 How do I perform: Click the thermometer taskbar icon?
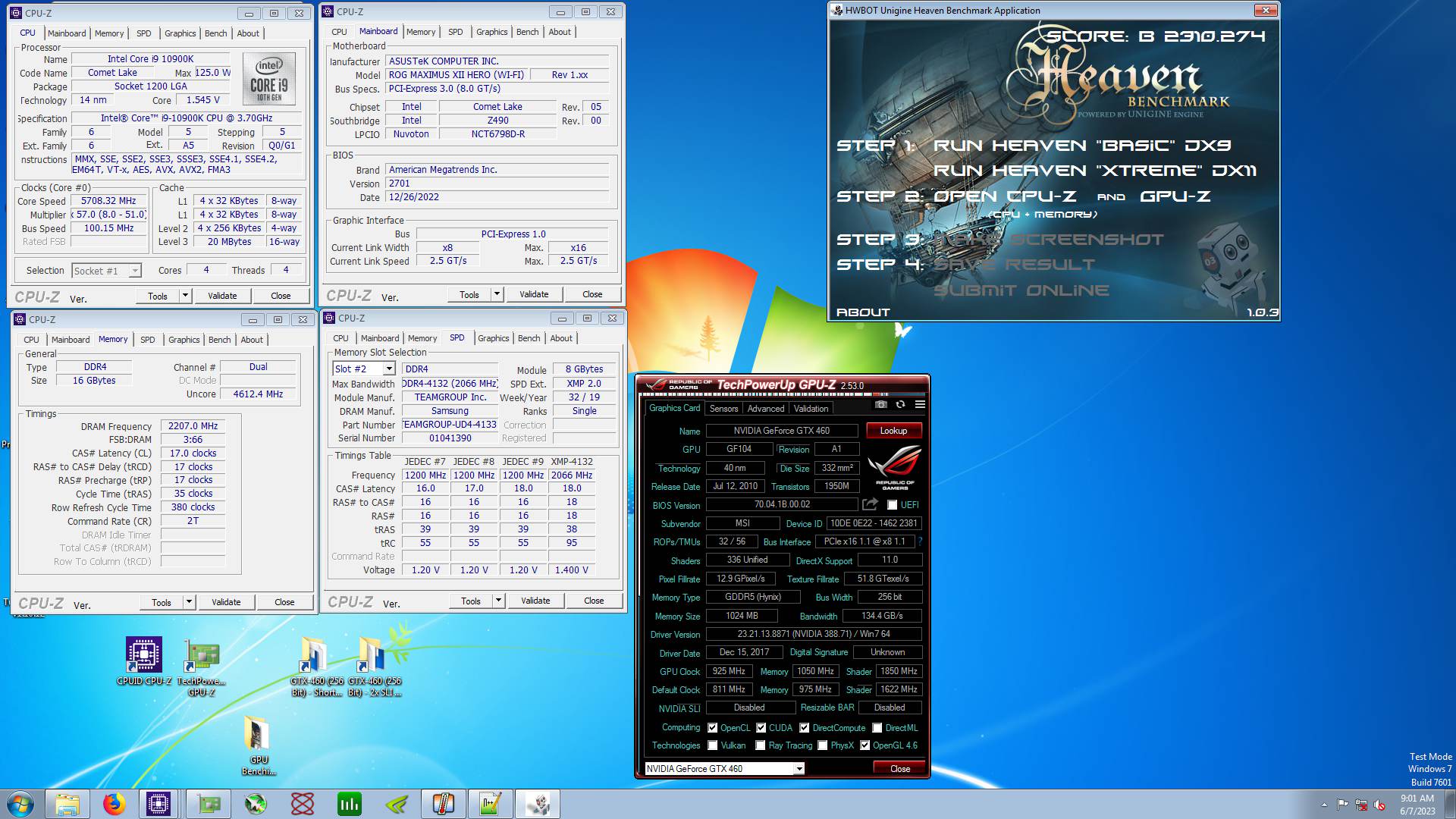[444, 804]
